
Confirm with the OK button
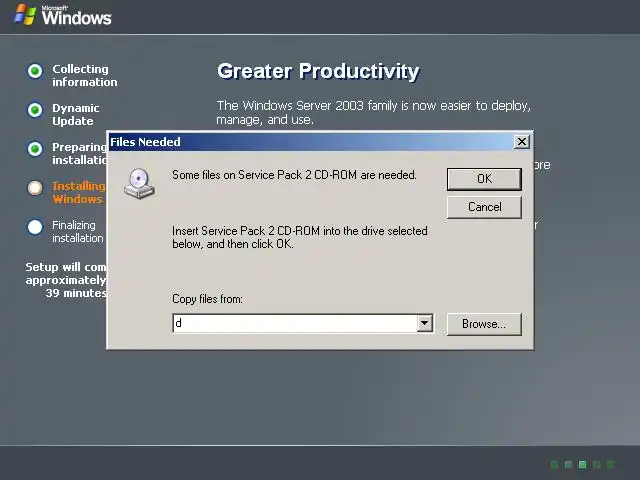coord(484,179)
